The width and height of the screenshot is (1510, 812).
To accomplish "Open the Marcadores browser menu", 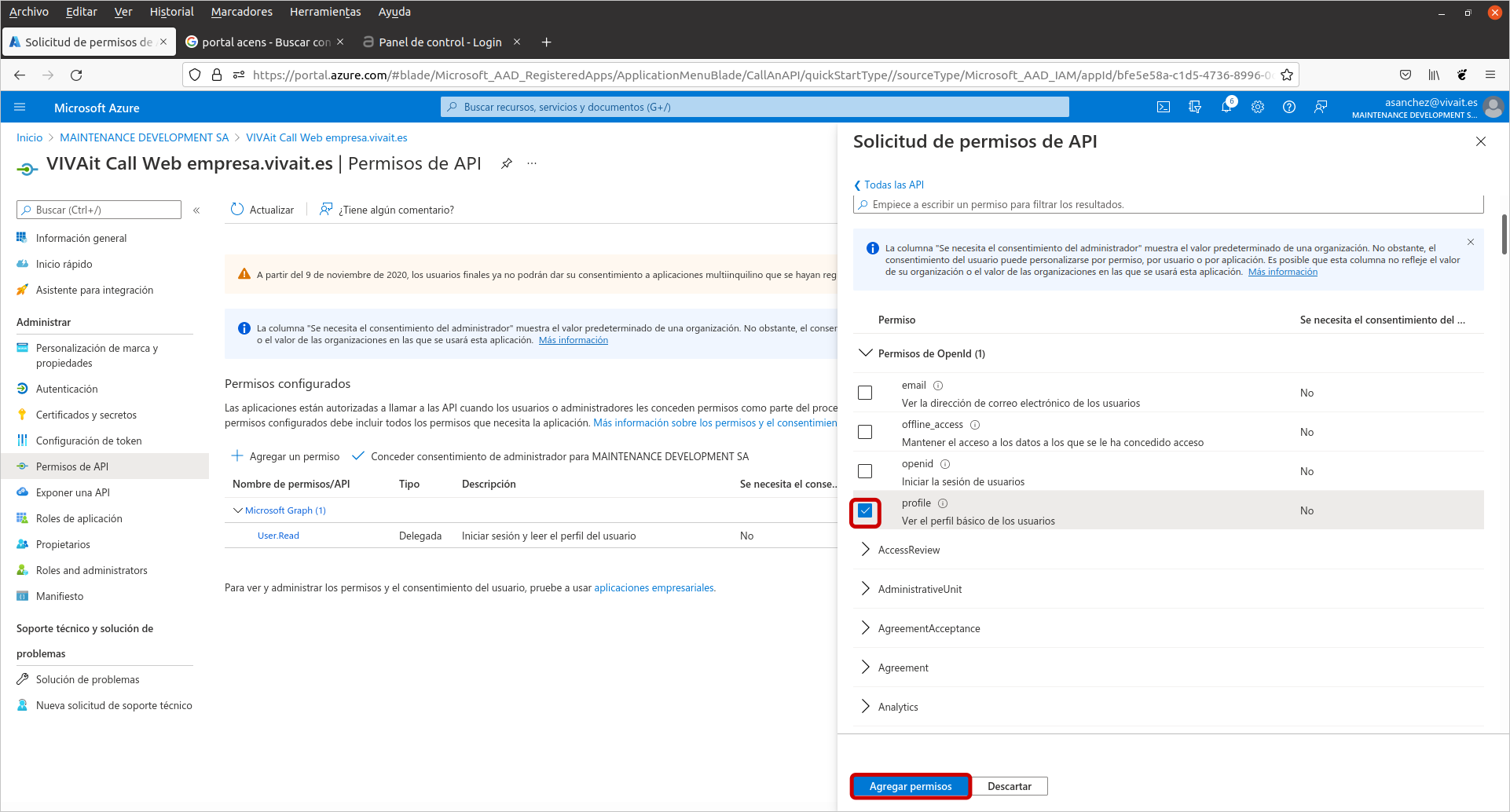I will pyautogui.click(x=241, y=12).
